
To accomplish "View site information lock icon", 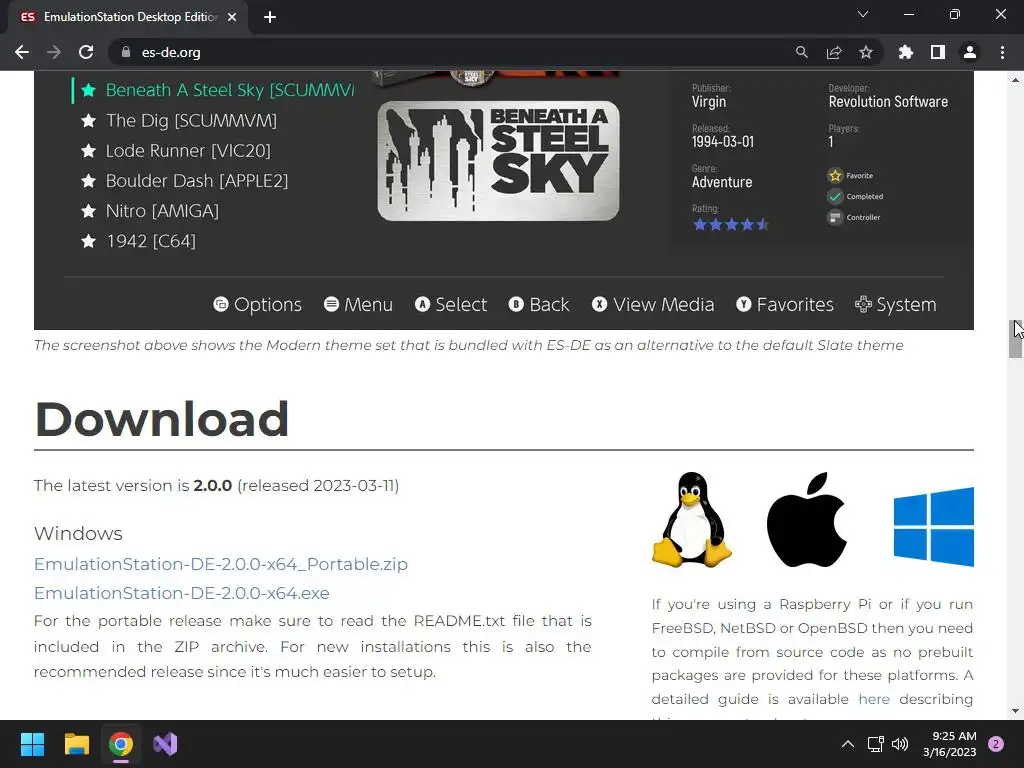I will [x=126, y=52].
